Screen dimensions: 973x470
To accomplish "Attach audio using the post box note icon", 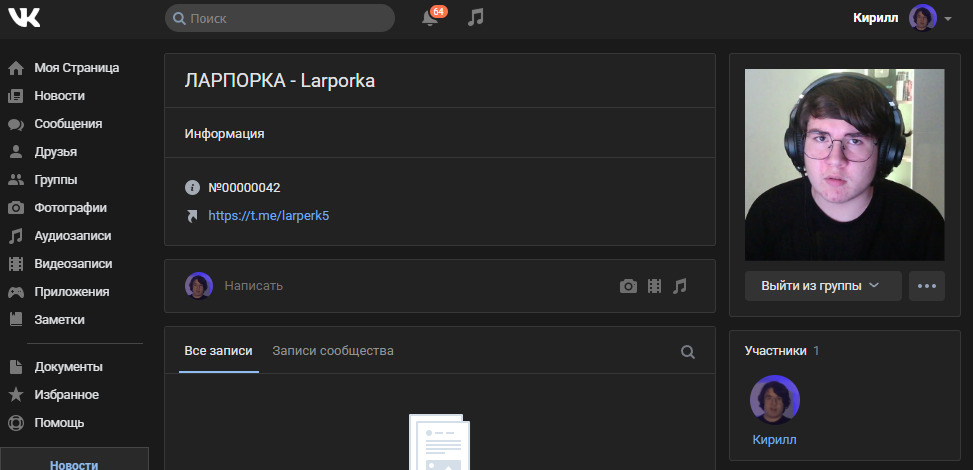I will pyautogui.click(x=680, y=286).
